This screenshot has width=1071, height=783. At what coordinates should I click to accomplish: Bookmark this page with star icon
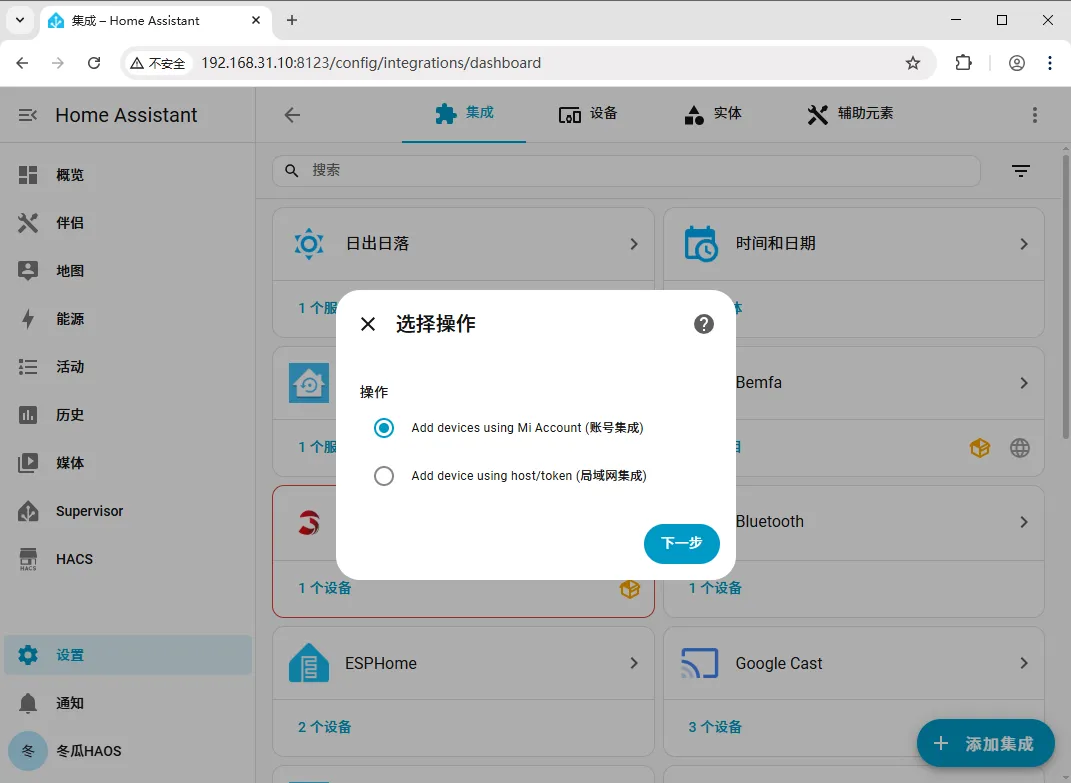click(913, 63)
